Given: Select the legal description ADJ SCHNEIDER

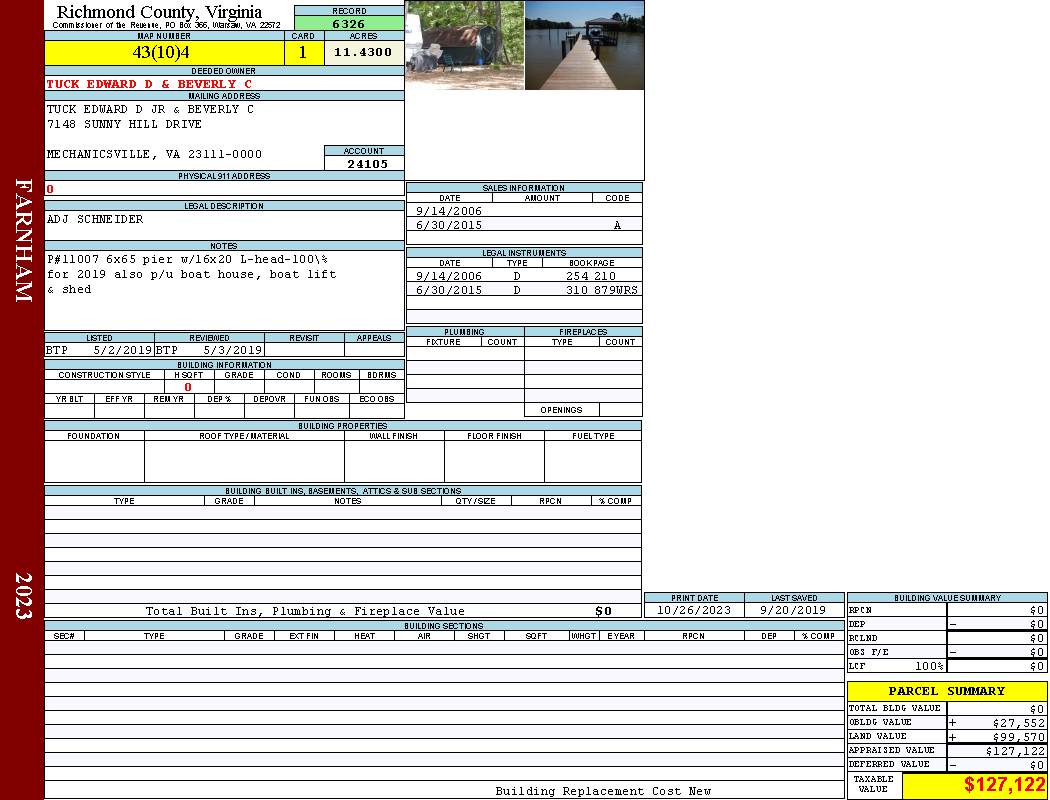Looking at the screenshot, I should pos(95,219).
